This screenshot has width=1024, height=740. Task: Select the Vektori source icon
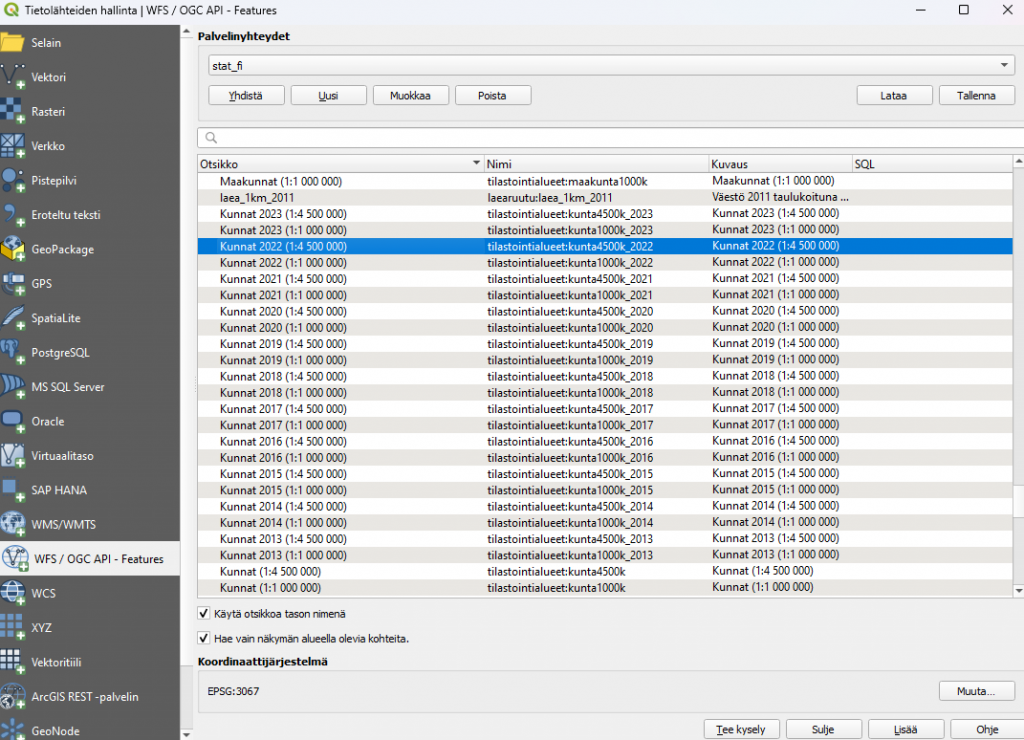(12, 77)
